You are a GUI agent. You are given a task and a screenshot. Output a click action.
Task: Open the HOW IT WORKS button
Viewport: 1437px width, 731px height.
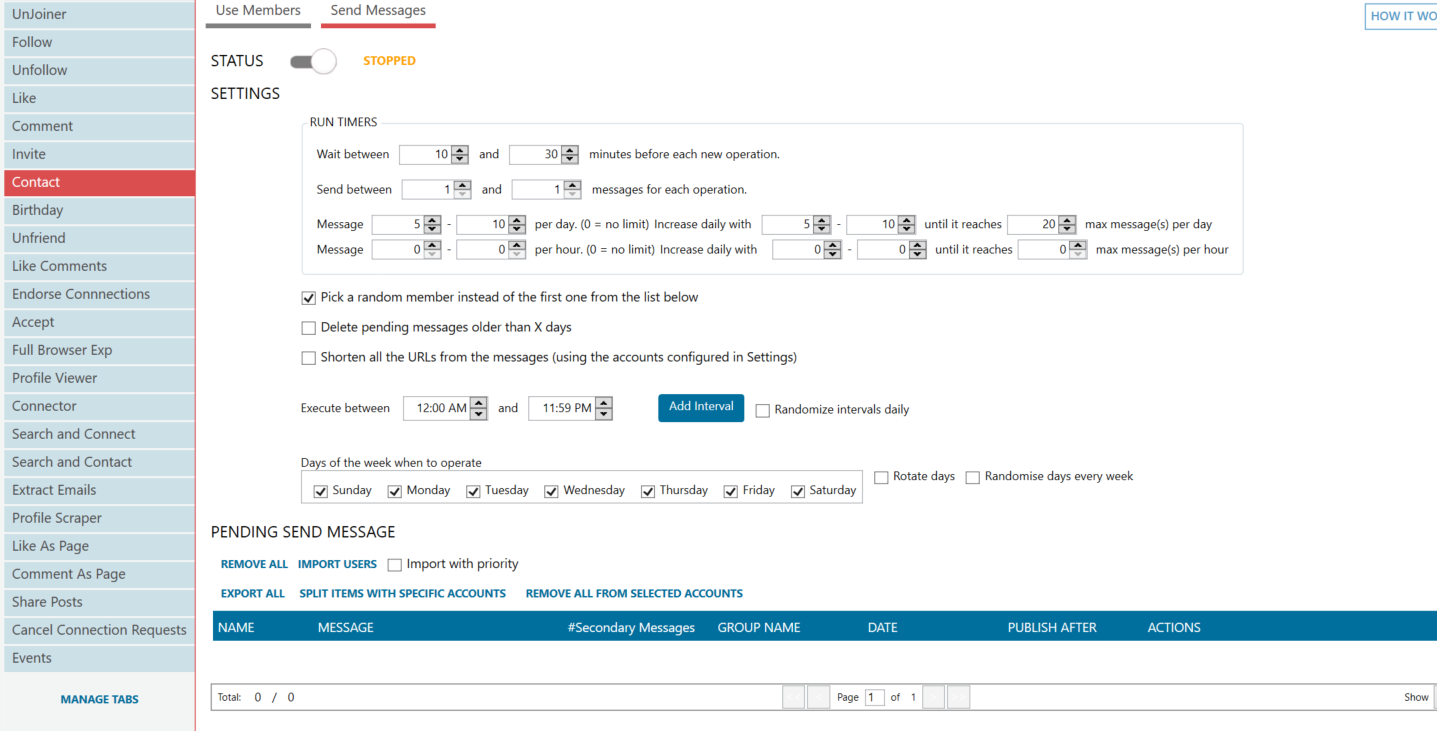point(1401,16)
